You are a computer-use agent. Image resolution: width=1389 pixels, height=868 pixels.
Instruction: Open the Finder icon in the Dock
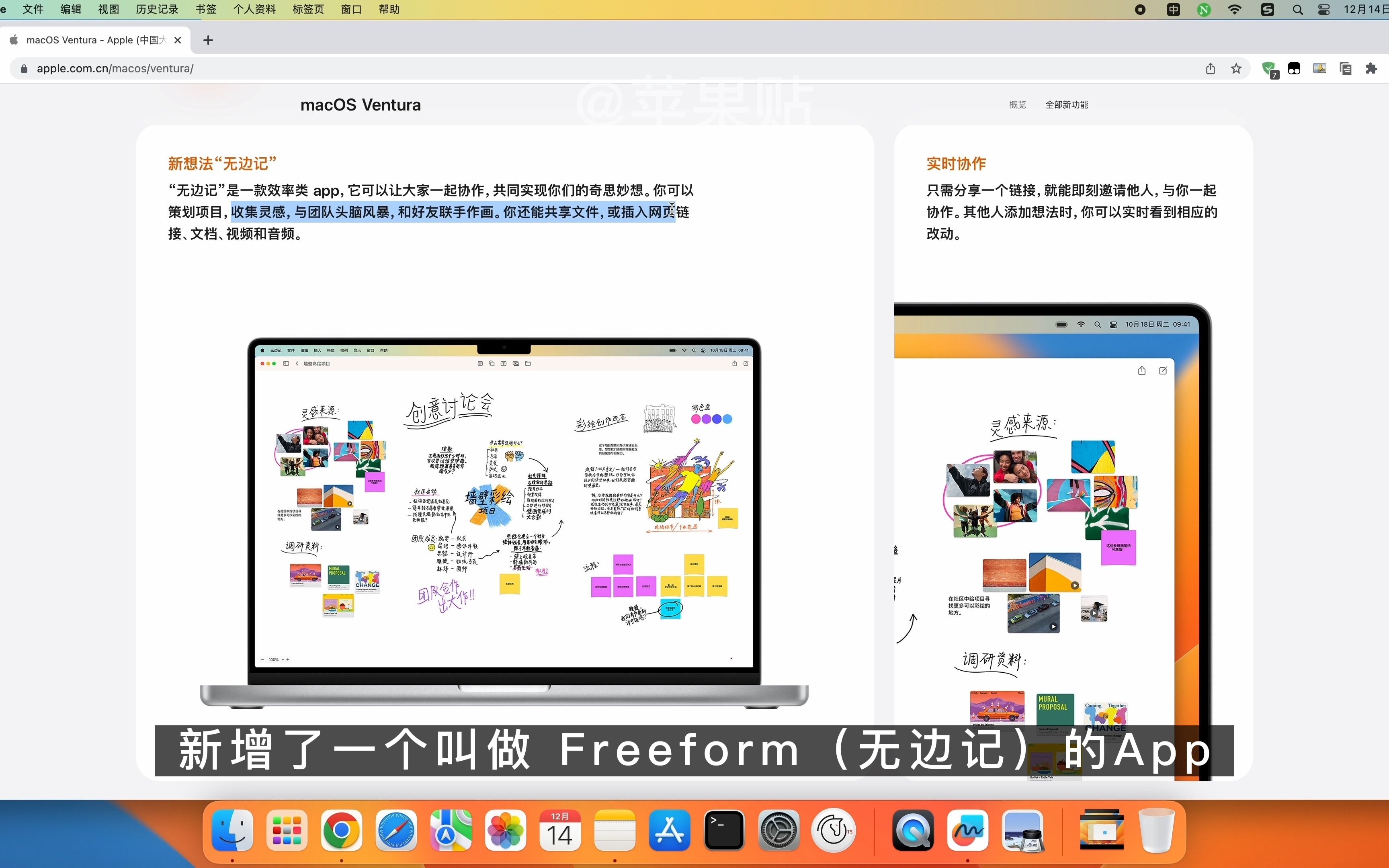[x=232, y=830]
